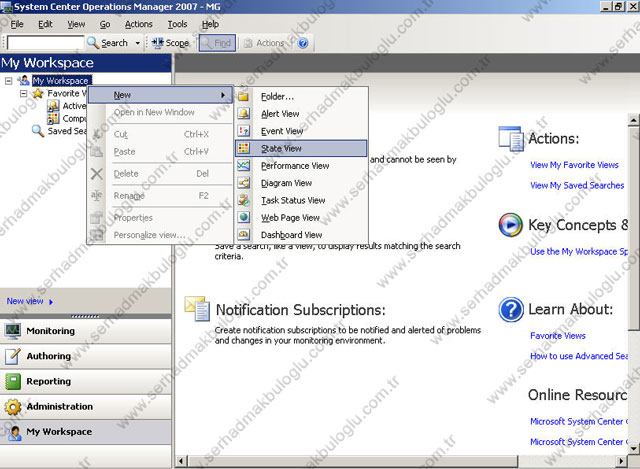This screenshot has height=469, width=640.
Task: Switch to the Authoring pane
Action: click(x=86, y=356)
